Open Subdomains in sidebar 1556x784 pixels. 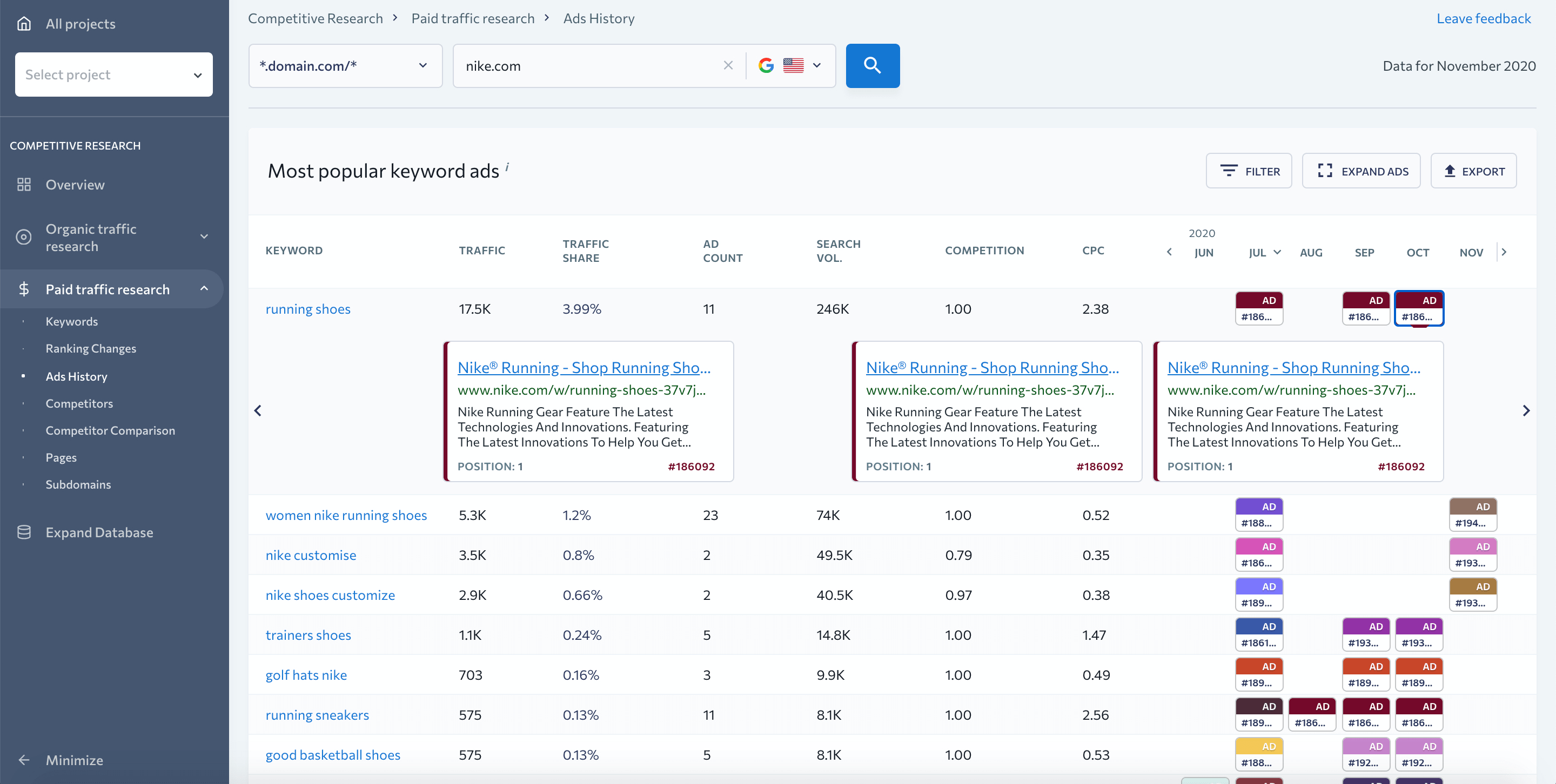point(78,485)
